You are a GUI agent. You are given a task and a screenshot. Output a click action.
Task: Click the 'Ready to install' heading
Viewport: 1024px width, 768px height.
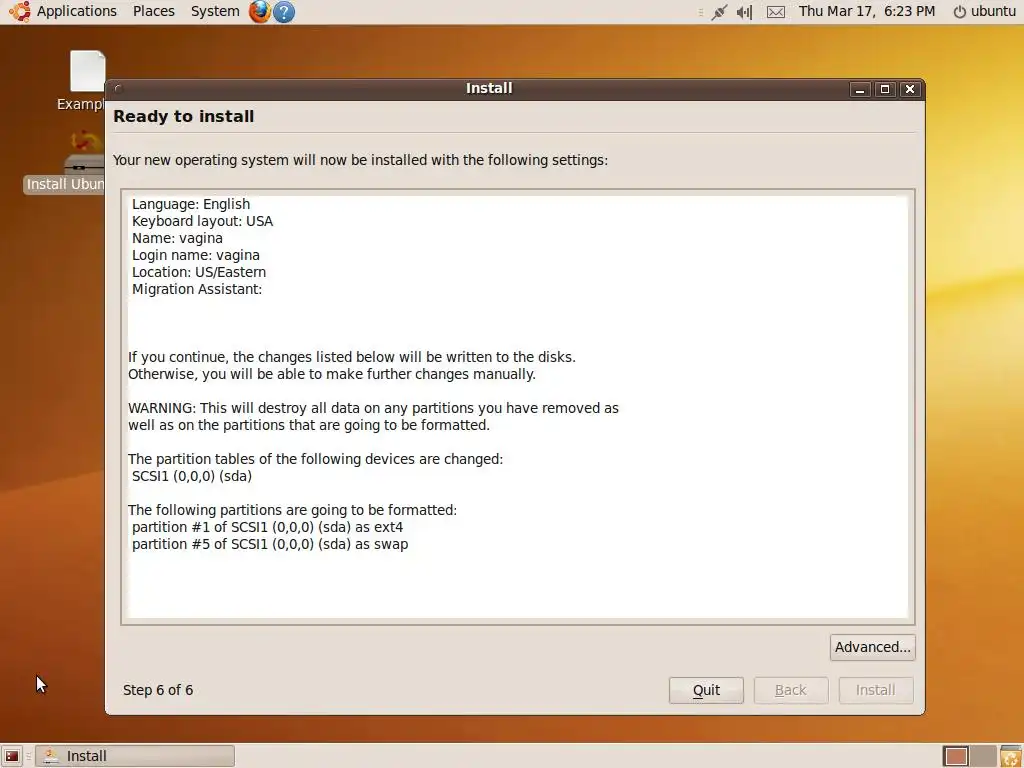coord(184,116)
